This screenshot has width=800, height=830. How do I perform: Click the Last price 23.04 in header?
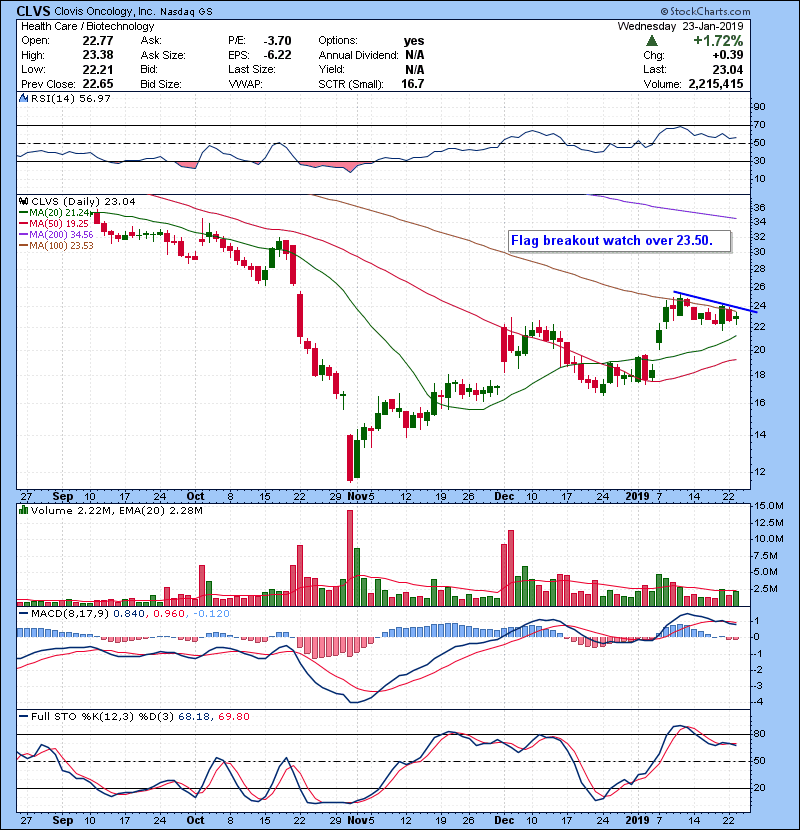(727, 69)
